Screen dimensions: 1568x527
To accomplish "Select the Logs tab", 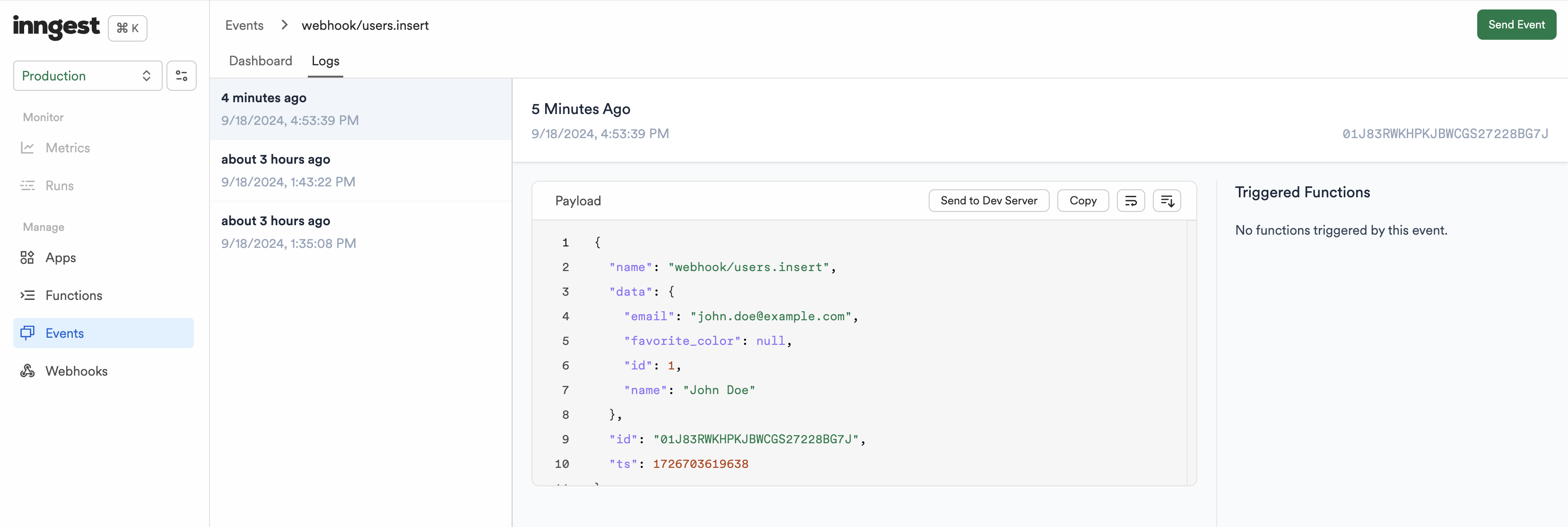I will pyautogui.click(x=325, y=61).
